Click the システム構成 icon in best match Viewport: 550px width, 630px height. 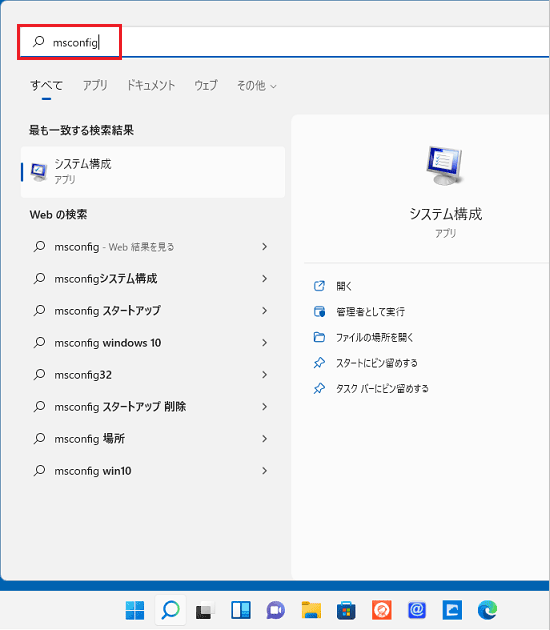pyautogui.click(x=39, y=172)
